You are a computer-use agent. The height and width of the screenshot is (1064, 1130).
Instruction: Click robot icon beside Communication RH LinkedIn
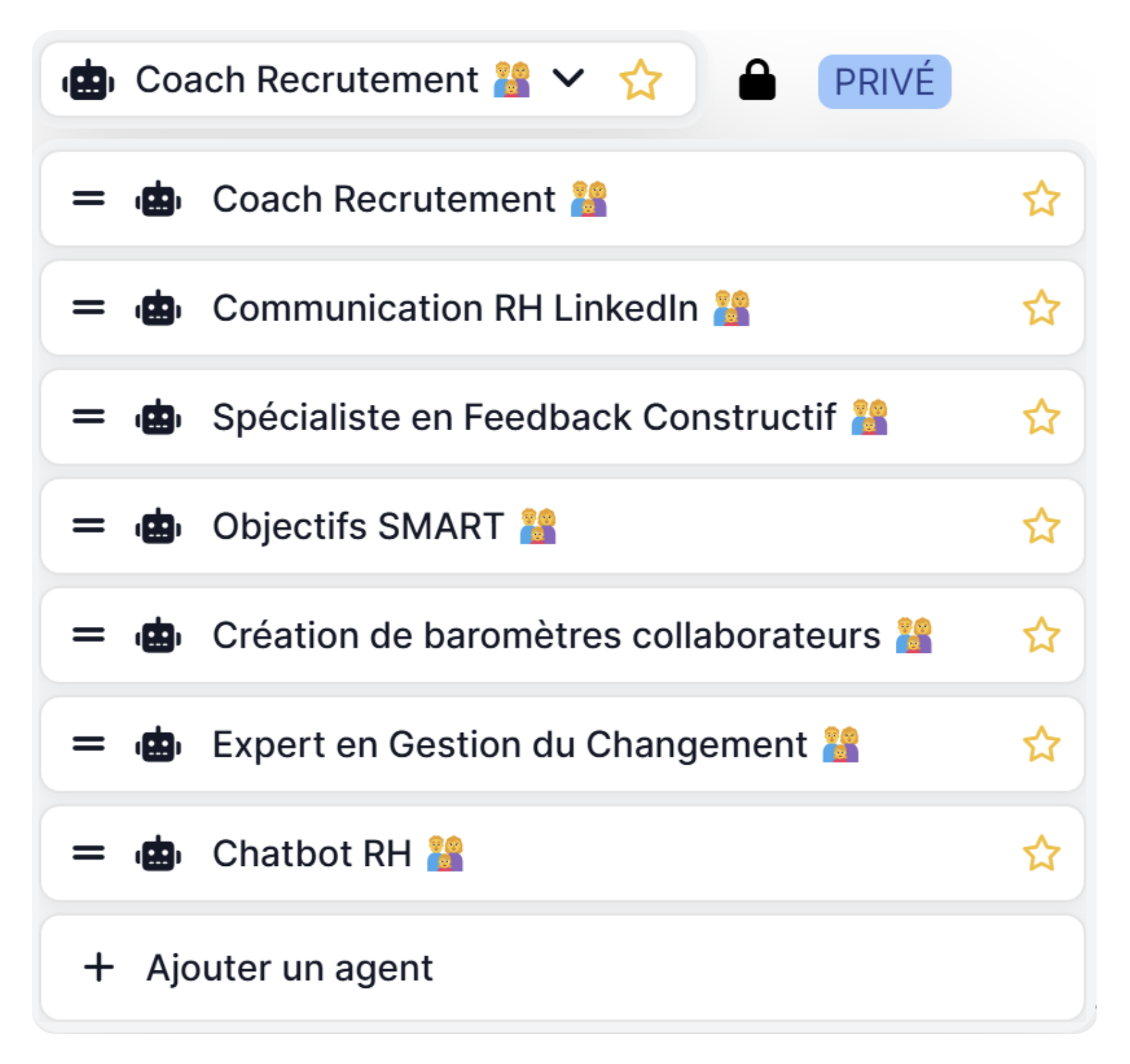click(159, 308)
